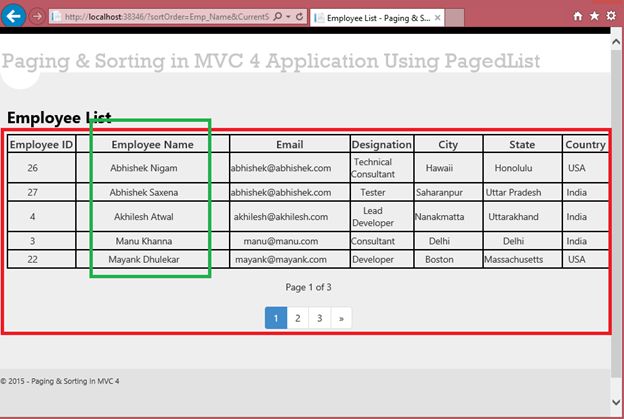Click the State column header
Image resolution: width=624 pixels, height=419 pixels.
click(x=522, y=144)
